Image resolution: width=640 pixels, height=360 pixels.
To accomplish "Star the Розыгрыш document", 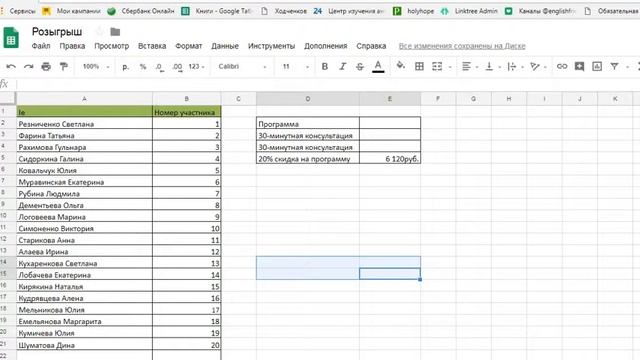I will [x=99, y=31].
